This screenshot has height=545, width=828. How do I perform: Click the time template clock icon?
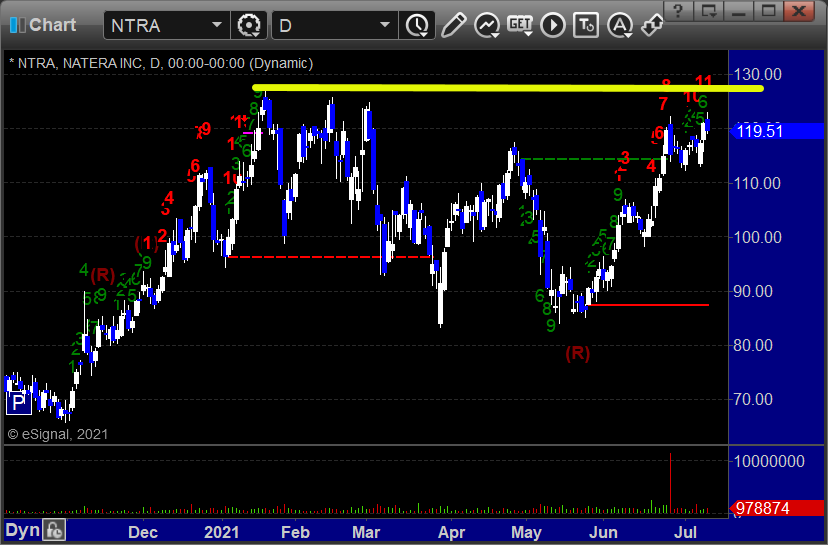(x=415, y=24)
